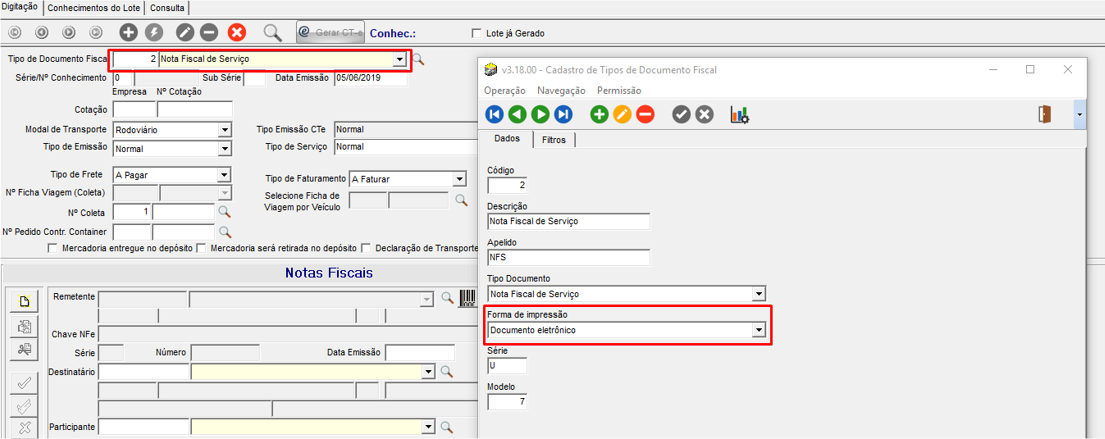Open Tipo de Documento Fiscal dropdown

click(x=400, y=59)
